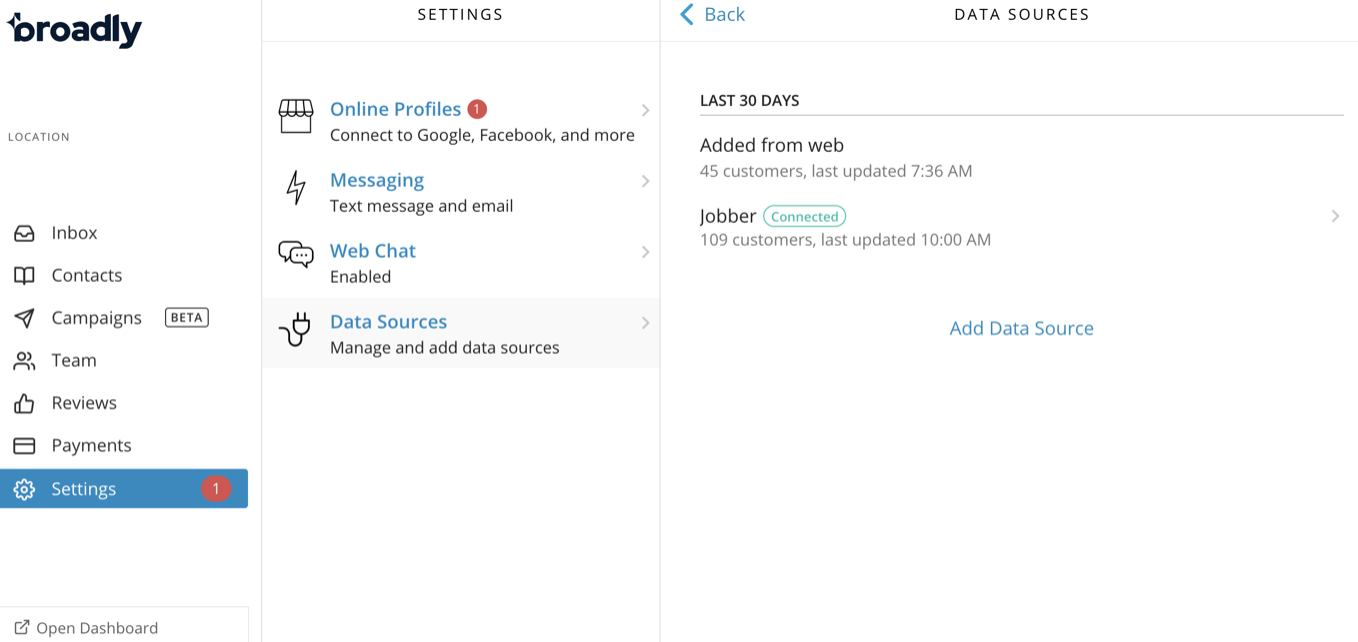Click the Team people icon
Viewport: 1358px width, 642px height.
[x=24, y=360]
